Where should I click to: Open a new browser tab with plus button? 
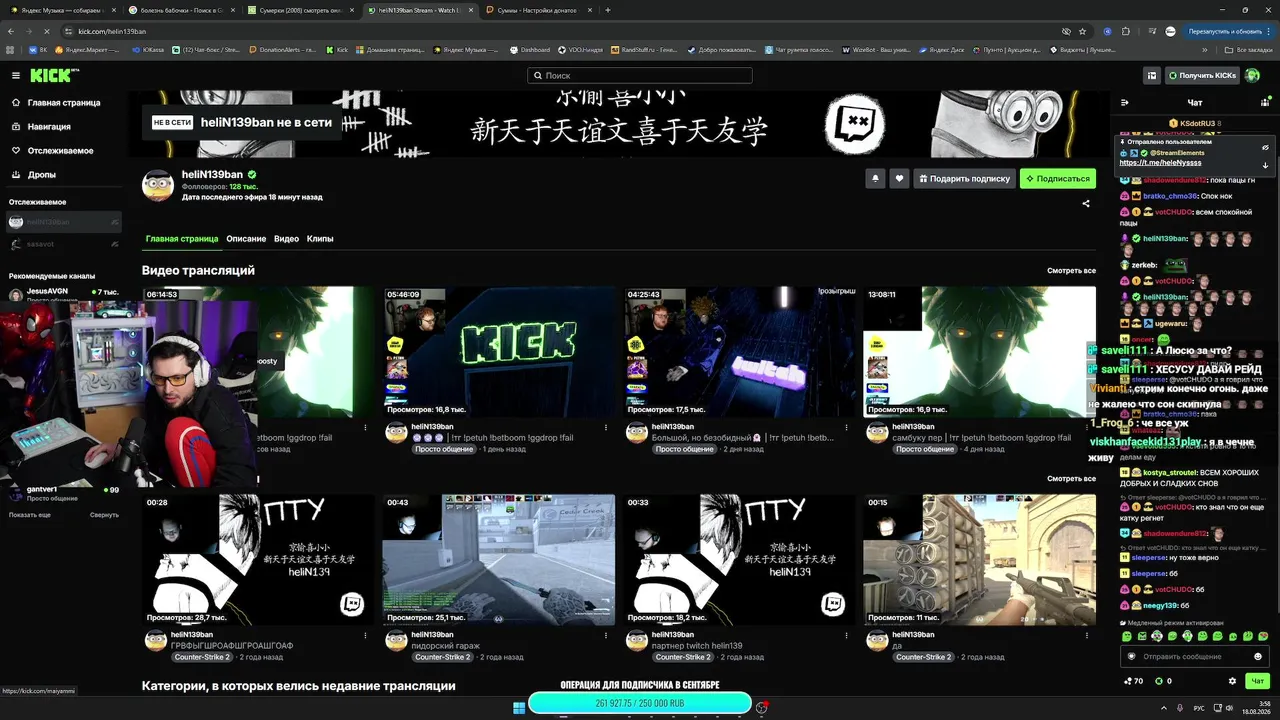coord(608,10)
